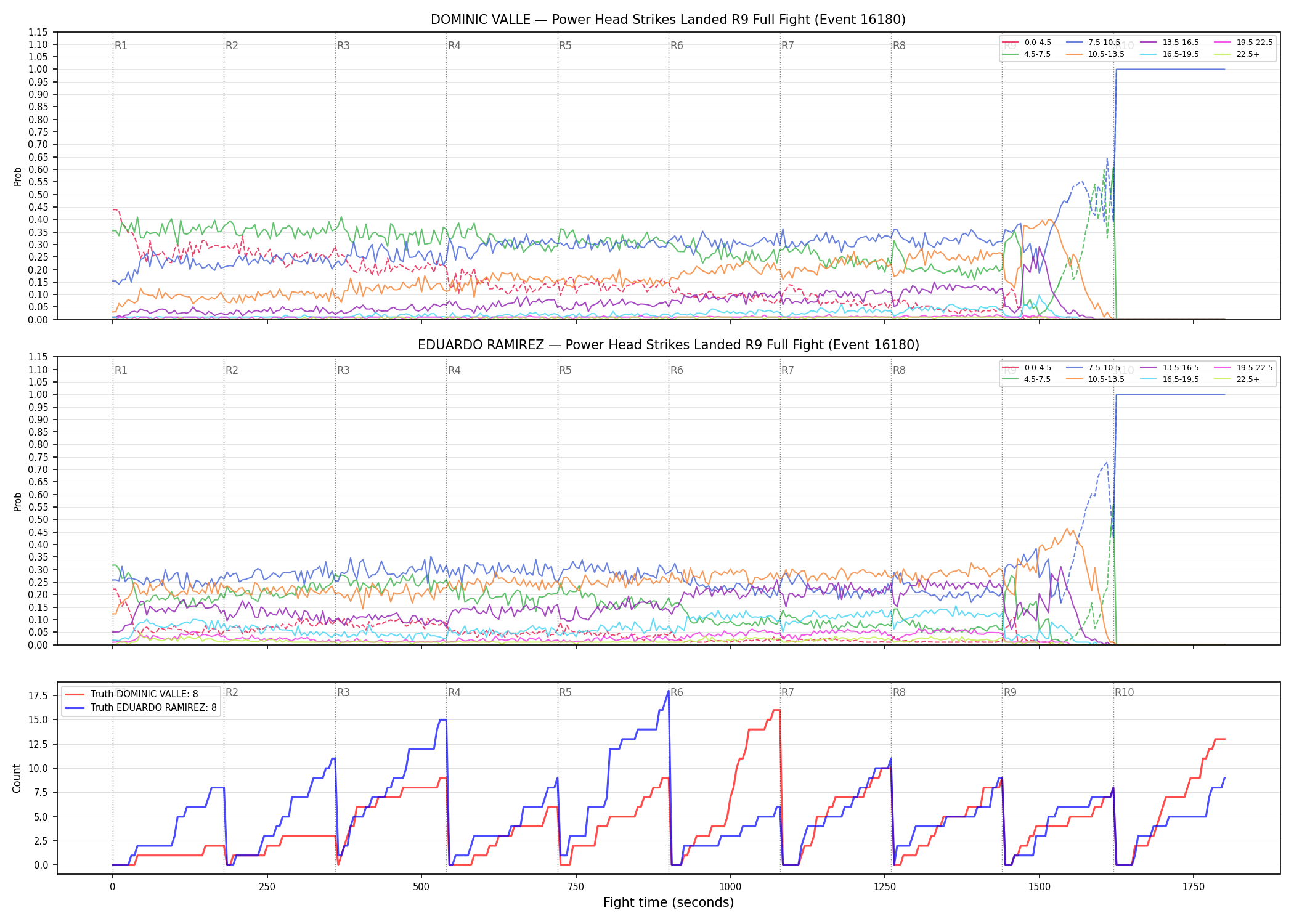Click the 16.5-19.5 legend entry in middle chart
Screen dimensions: 1294x924
[1170, 379]
